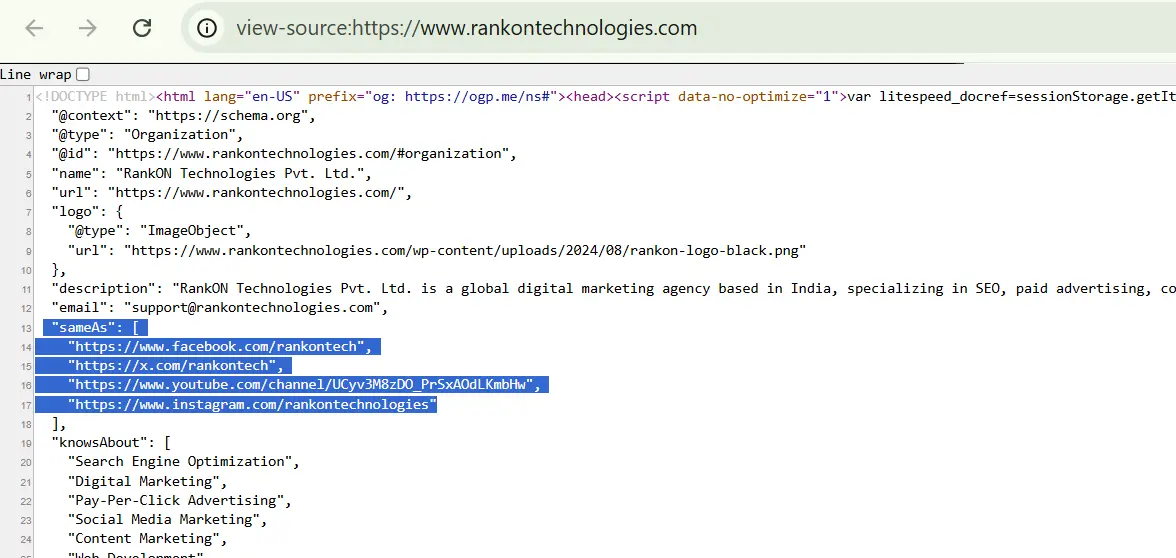Click the facebook.com/rankontech URL line

coord(220,346)
